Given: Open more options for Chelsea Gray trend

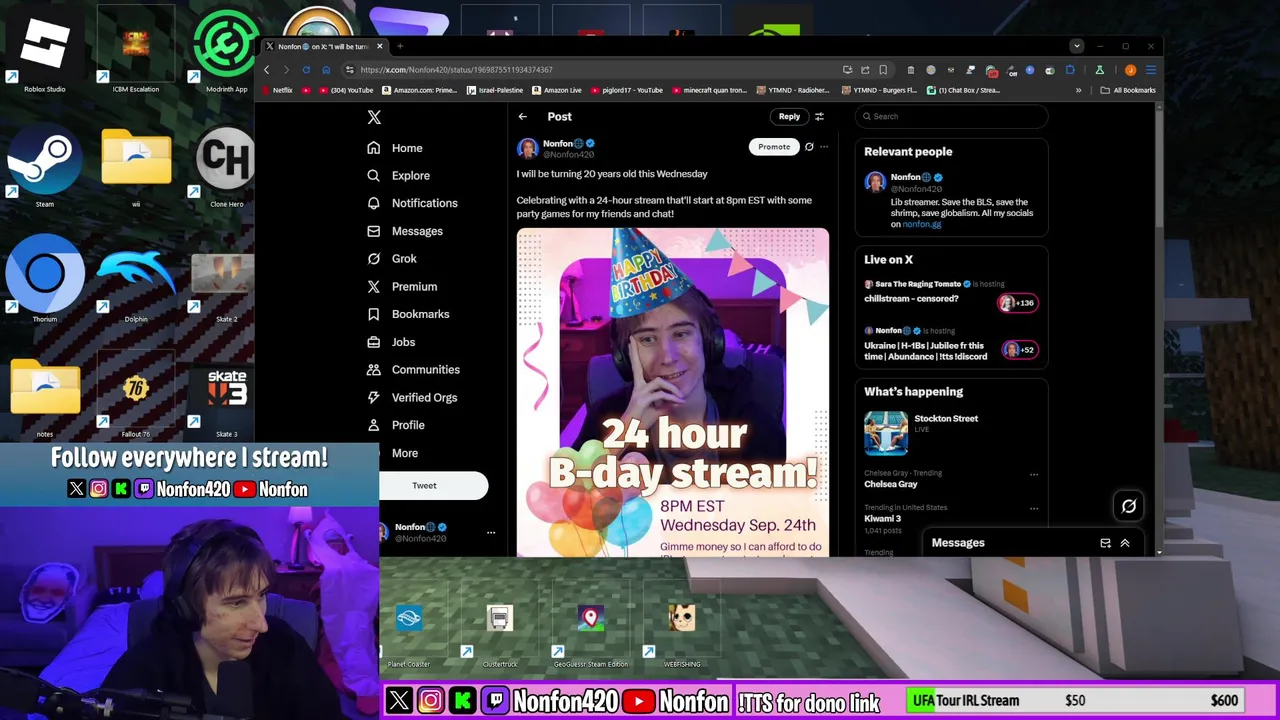Looking at the screenshot, I should click(x=1034, y=474).
